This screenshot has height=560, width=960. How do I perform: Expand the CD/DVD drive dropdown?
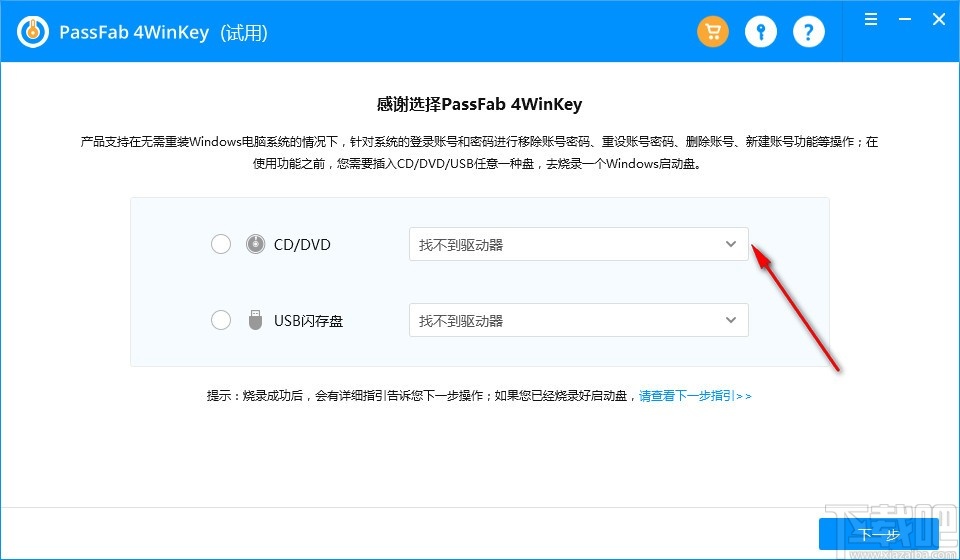[x=579, y=244]
